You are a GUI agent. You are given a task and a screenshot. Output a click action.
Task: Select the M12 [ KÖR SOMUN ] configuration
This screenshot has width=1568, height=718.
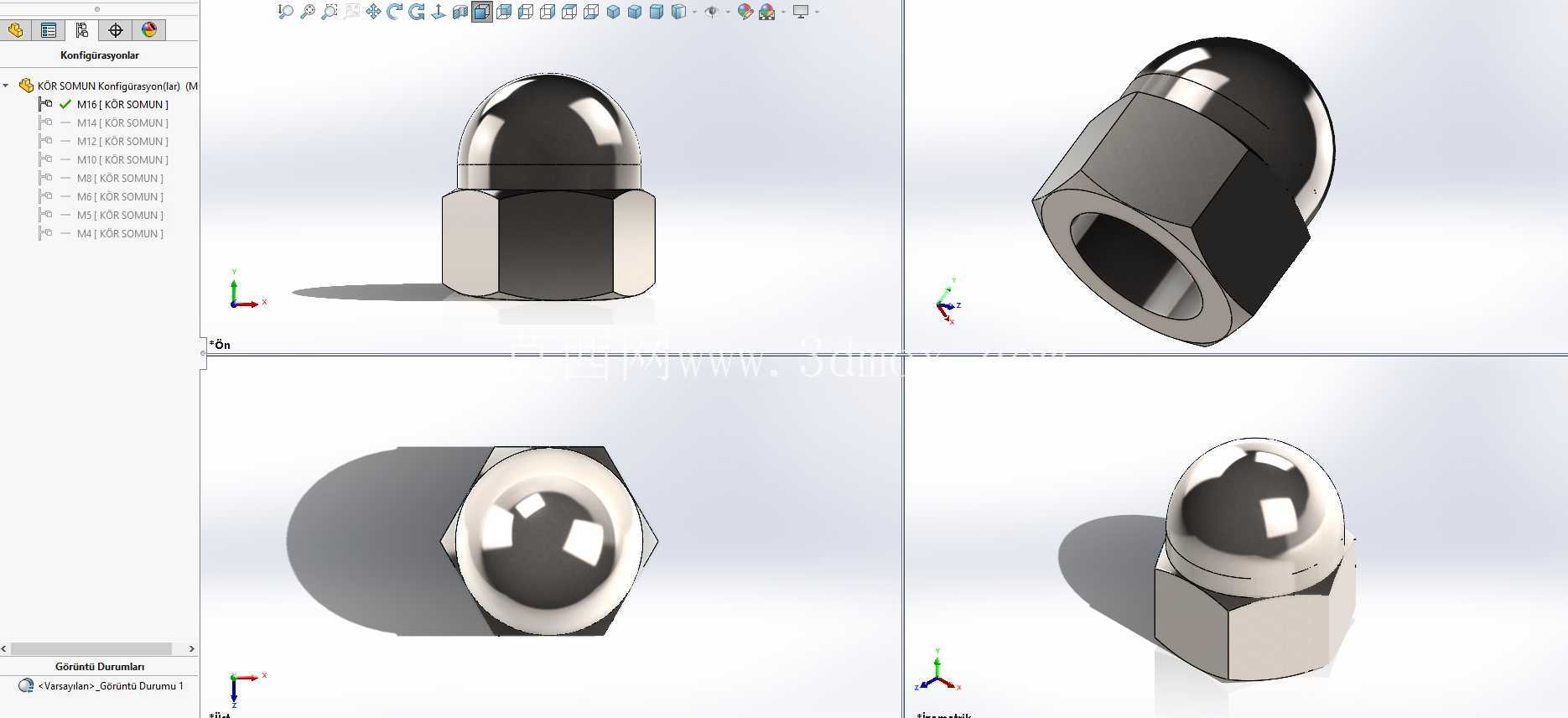tap(122, 141)
